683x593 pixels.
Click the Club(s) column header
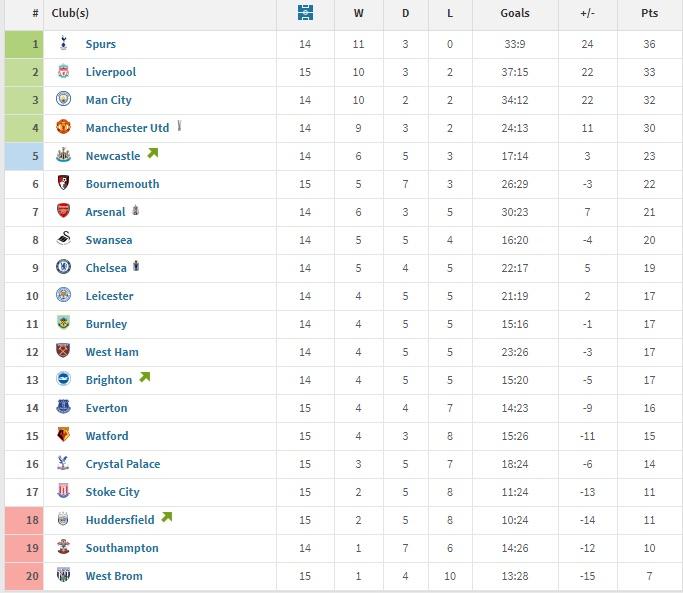[x=70, y=13]
